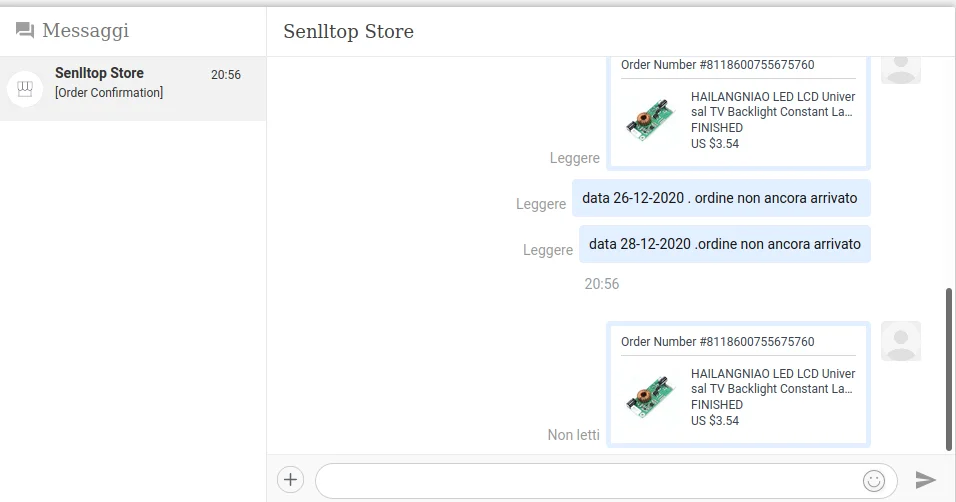Click the user avatar beside the lower order card

point(900,342)
